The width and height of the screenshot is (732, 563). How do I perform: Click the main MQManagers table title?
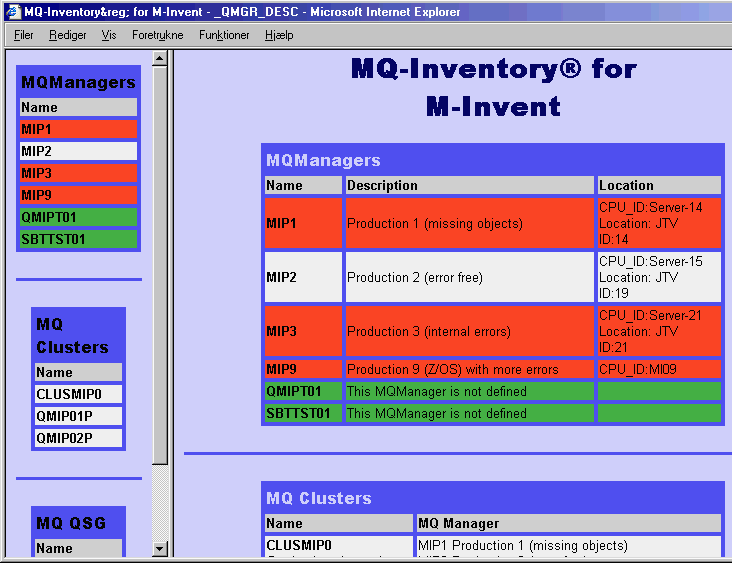(323, 160)
